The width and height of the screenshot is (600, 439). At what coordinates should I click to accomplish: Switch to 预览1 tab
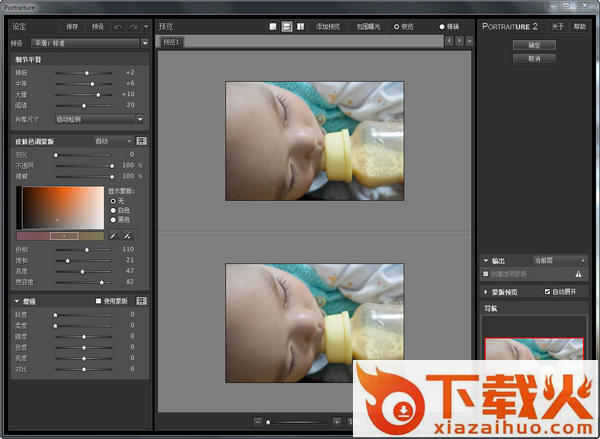click(x=171, y=42)
